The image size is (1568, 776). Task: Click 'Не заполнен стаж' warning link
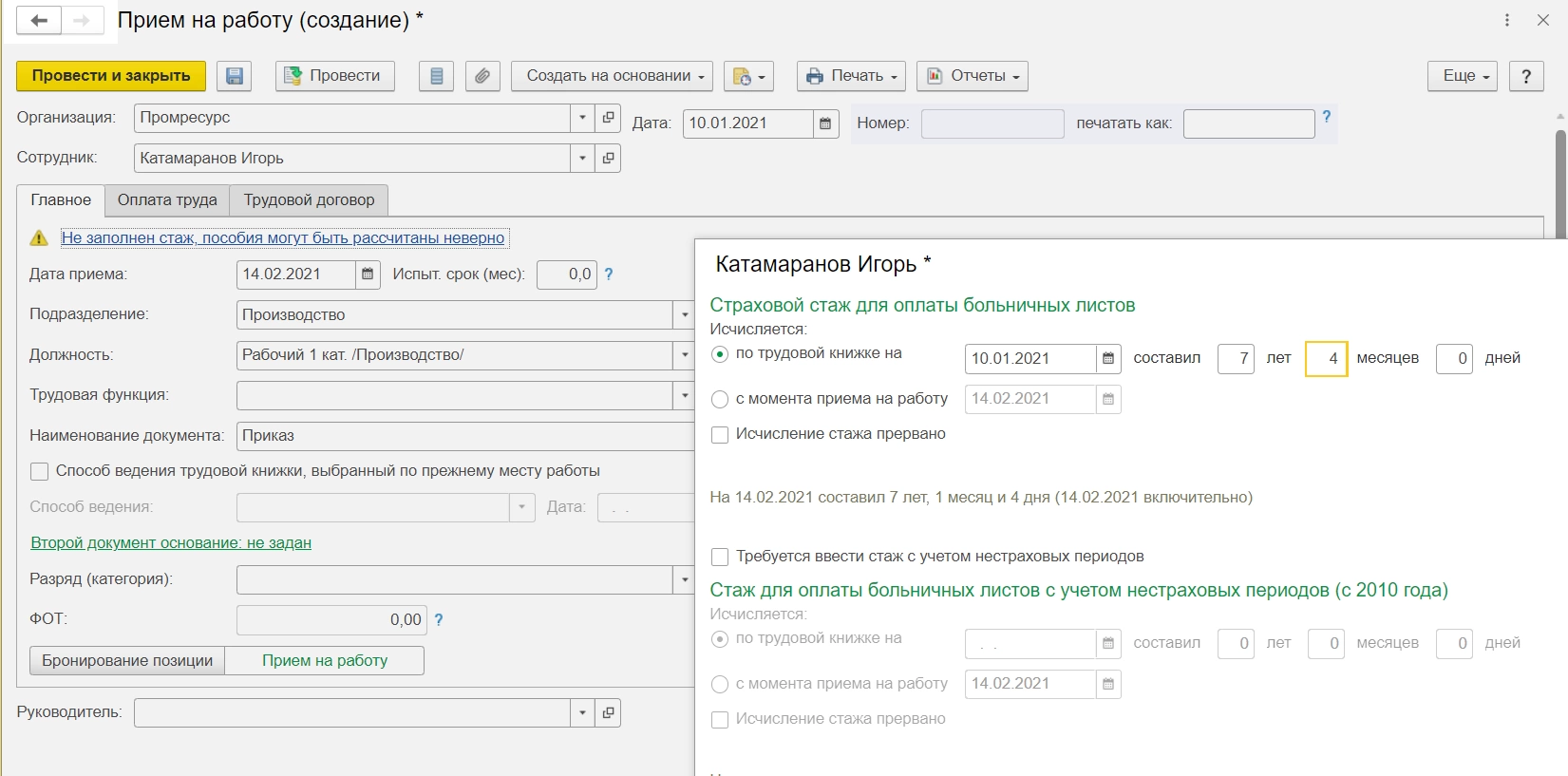click(x=283, y=238)
